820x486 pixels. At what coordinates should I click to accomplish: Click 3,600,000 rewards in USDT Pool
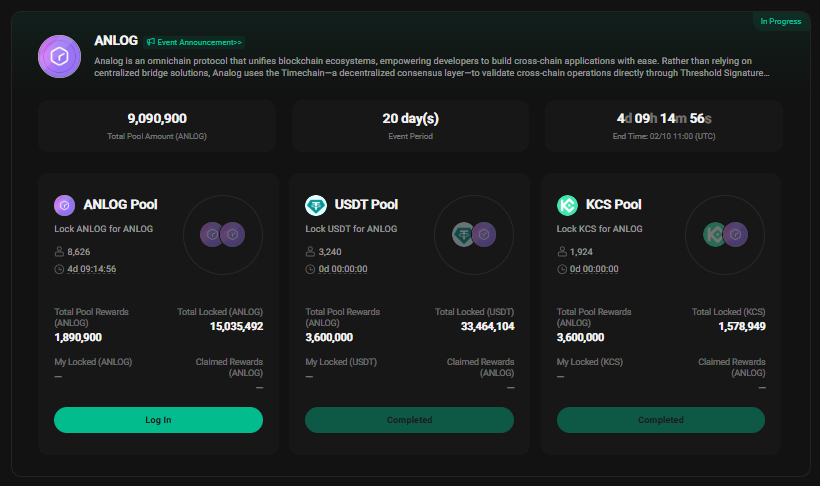[x=329, y=337]
